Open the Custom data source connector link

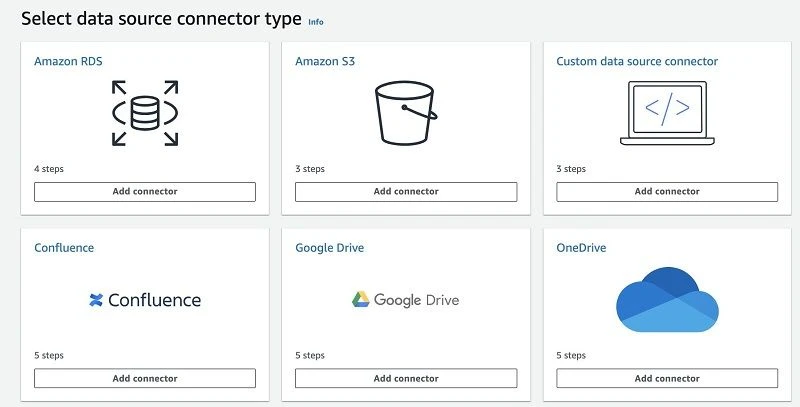tap(637, 61)
